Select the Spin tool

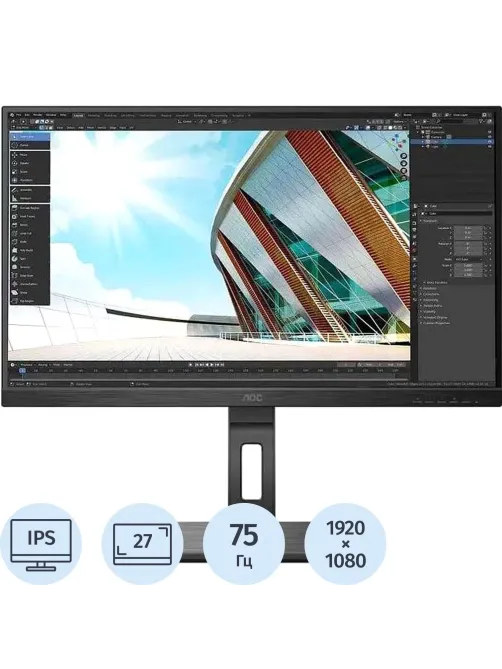[x=29, y=259]
